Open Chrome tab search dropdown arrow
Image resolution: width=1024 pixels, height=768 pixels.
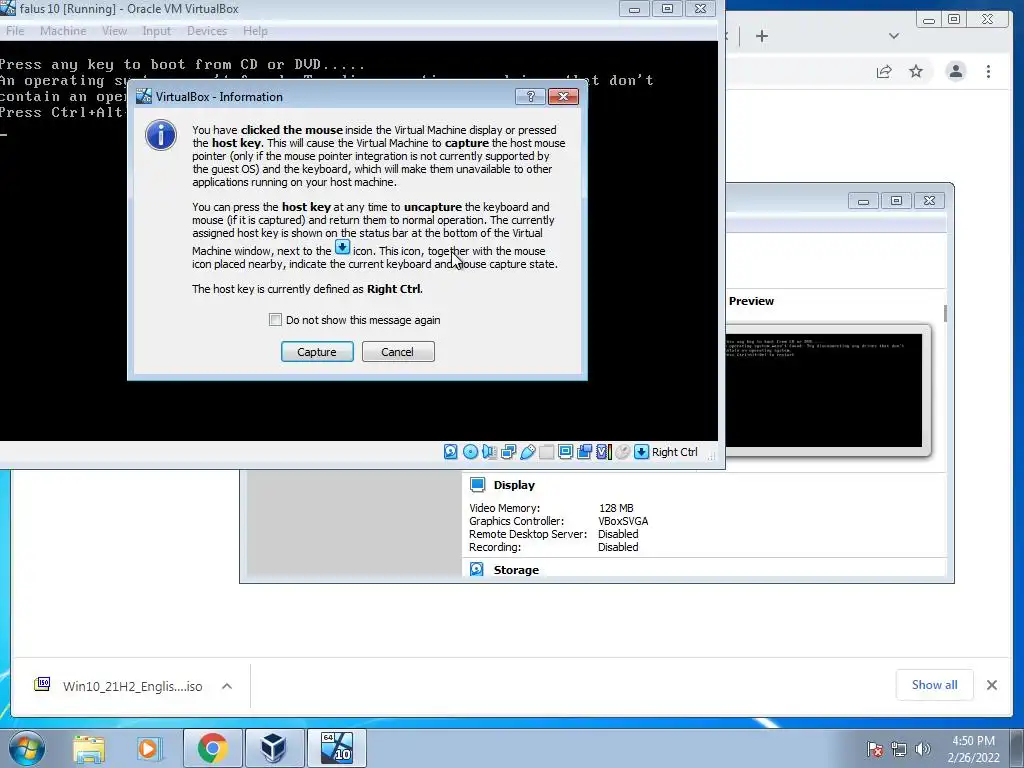coord(894,36)
